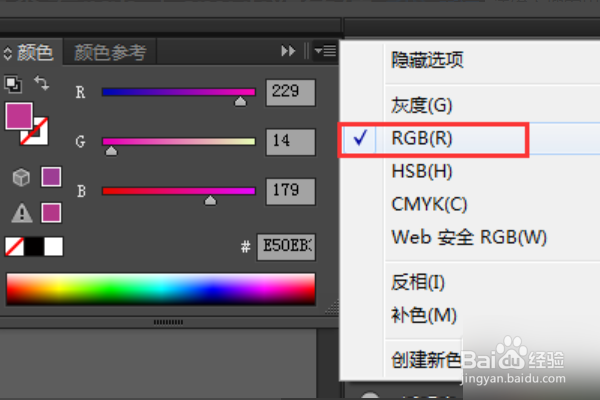Collapse panel with the double-arrow icon
The width and height of the screenshot is (600, 400).
(x=288, y=51)
